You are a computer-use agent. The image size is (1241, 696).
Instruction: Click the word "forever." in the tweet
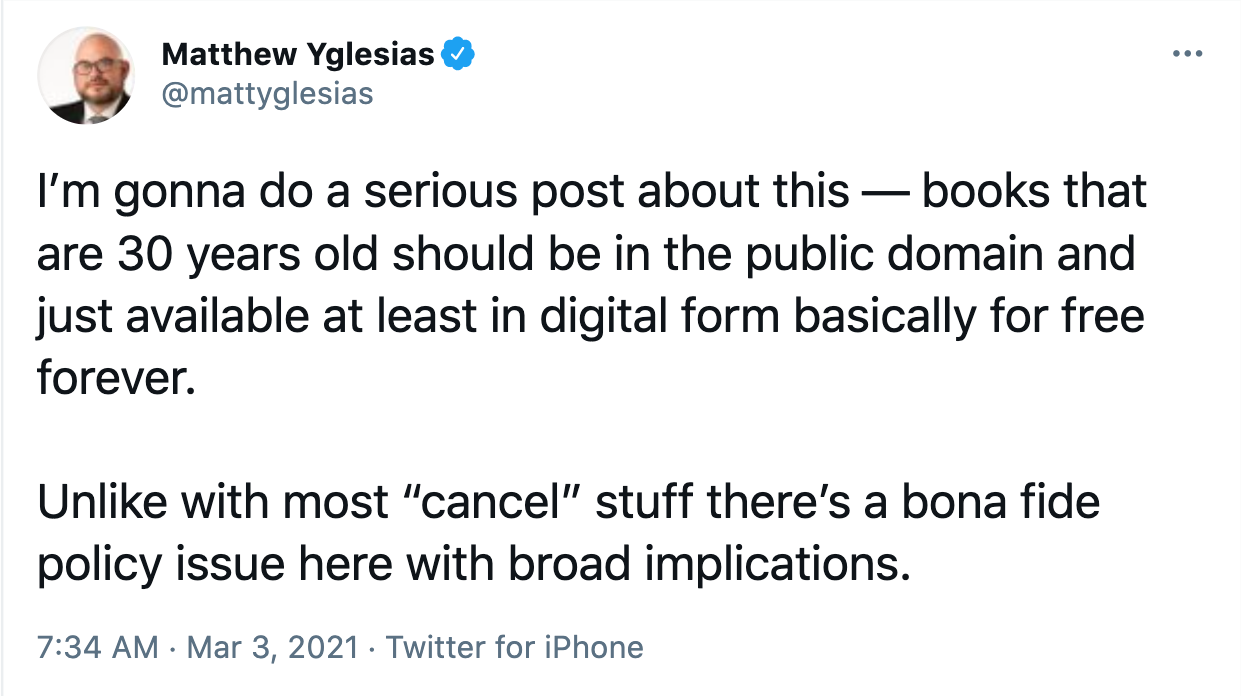click(113, 379)
